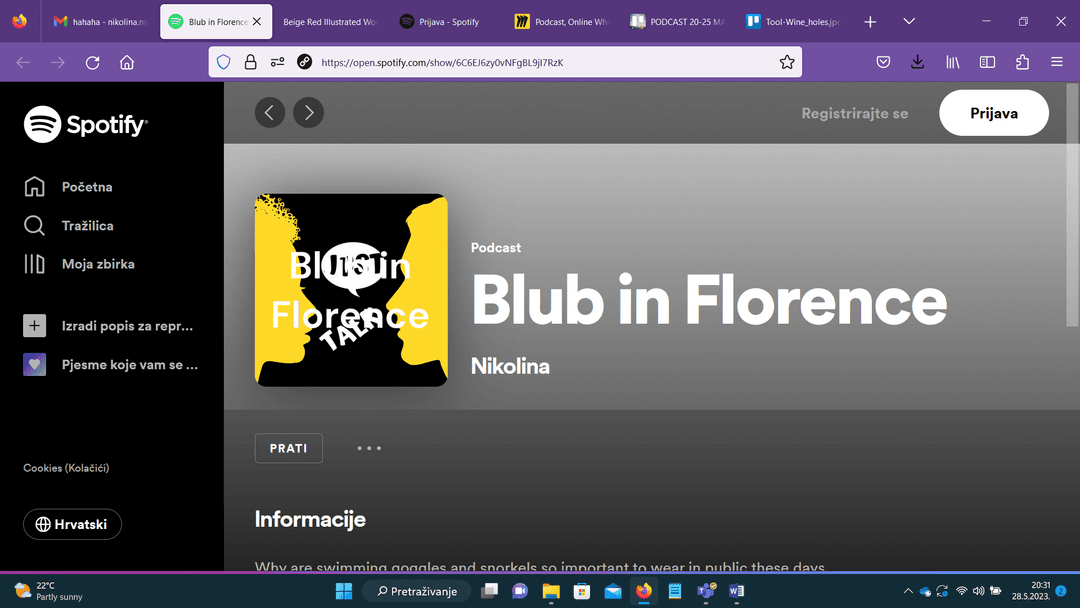The height and width of the screenshot is (608, 1080).
Task: Go back with Spotify left arrow
Action: click(270, 113)
